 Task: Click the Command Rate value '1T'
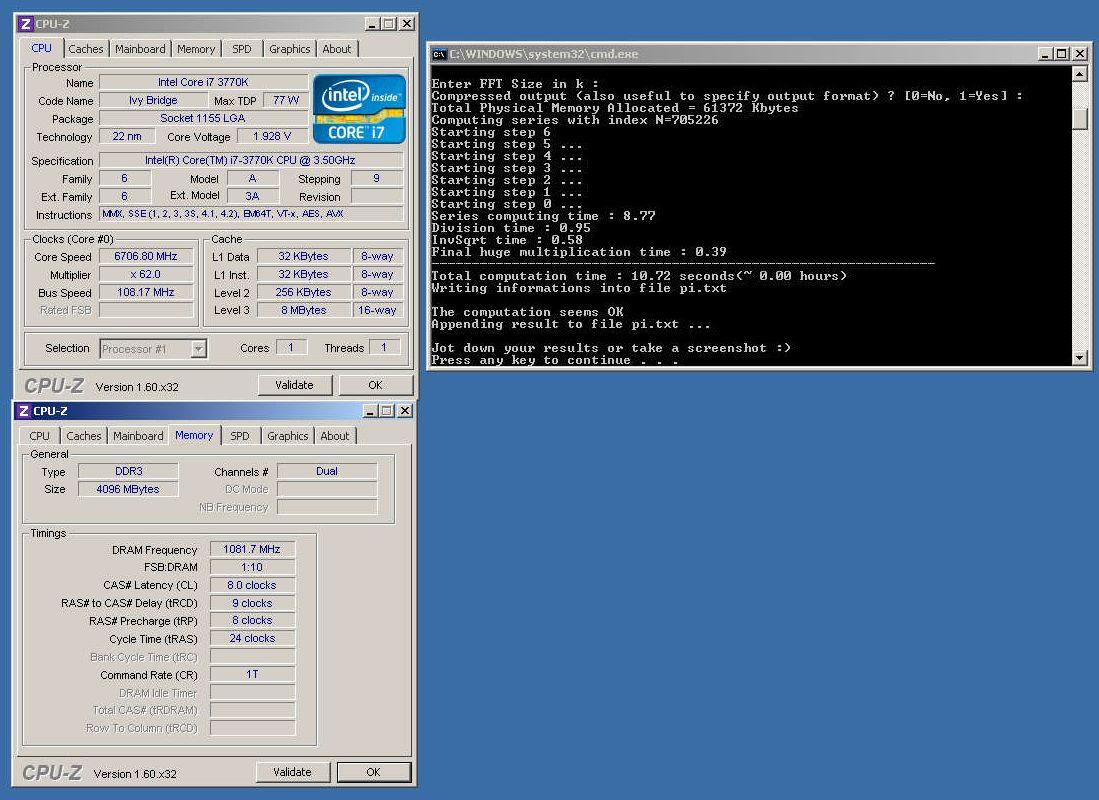pos(252,674)
